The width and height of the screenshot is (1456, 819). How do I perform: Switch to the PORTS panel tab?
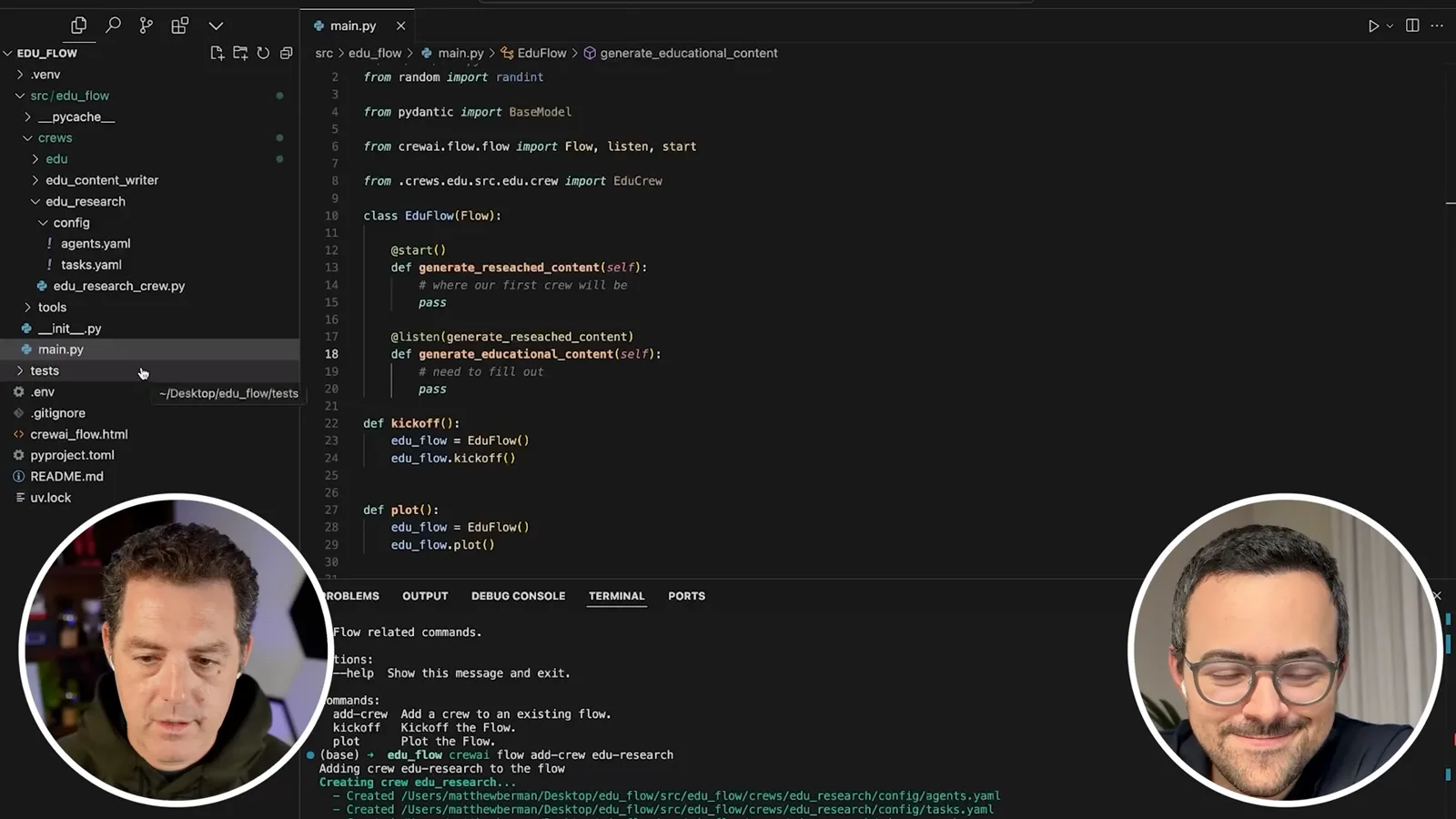[x=686, y=596]
